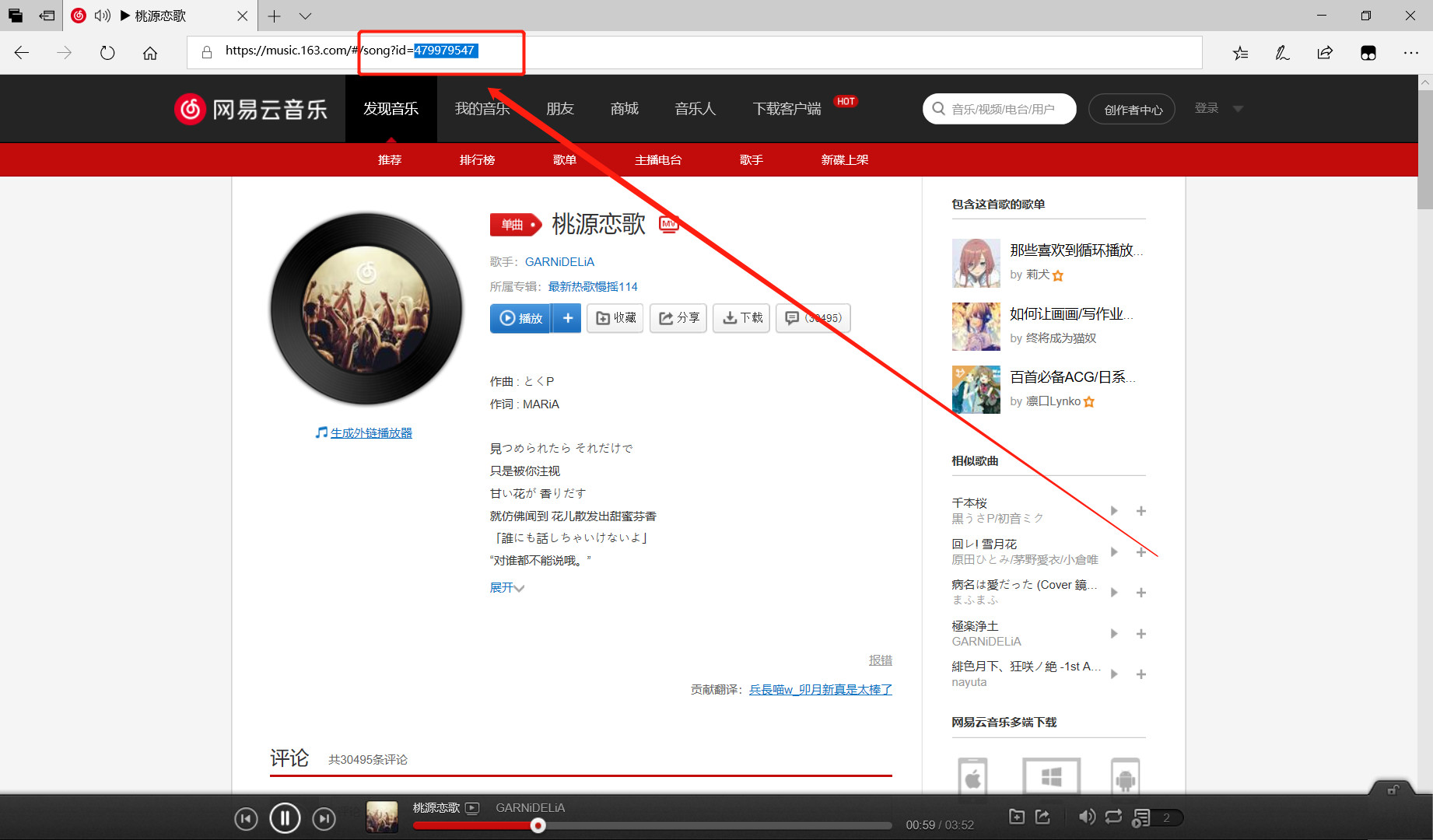Collect current song in player bar
The image size is (1433, 840).
point(1017,817)
